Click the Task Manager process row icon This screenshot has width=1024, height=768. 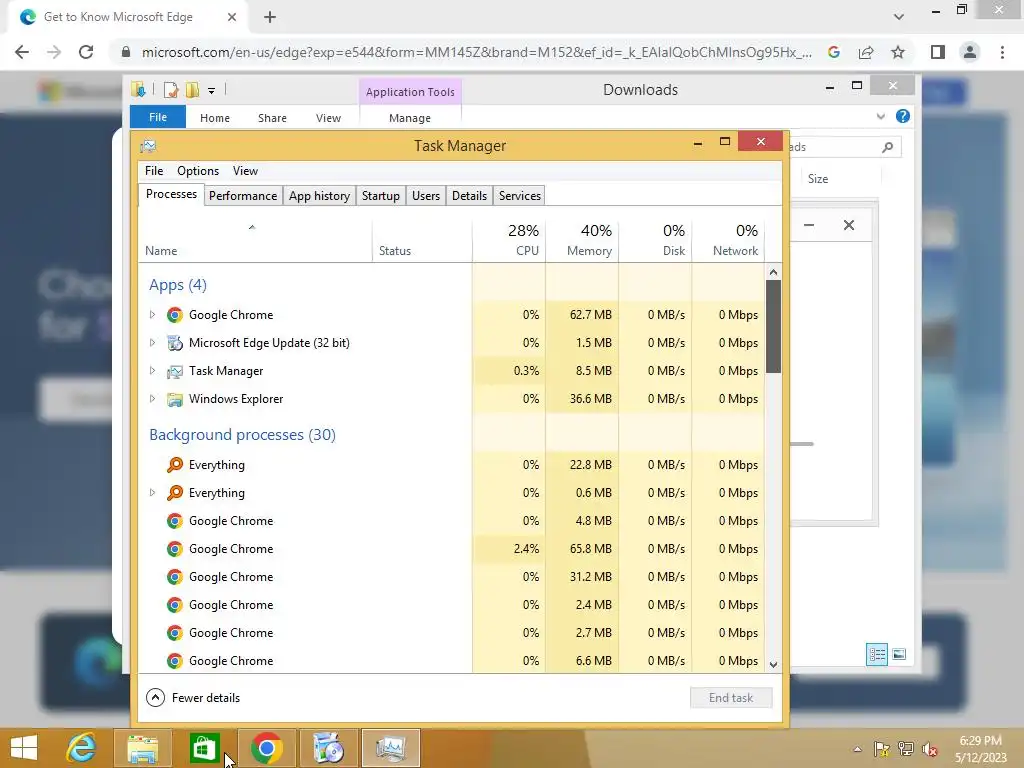(174, 371)
